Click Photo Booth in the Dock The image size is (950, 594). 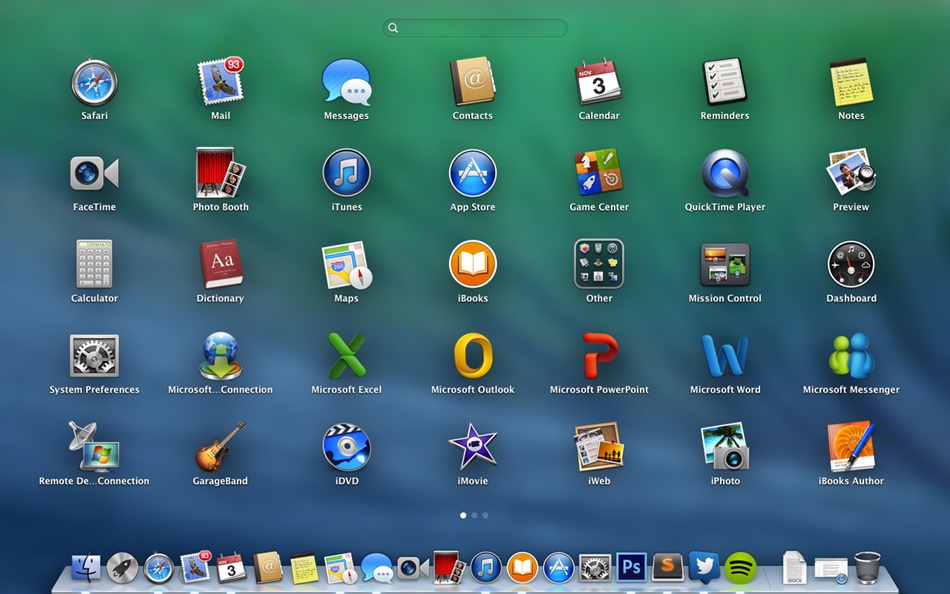point(449,567)
